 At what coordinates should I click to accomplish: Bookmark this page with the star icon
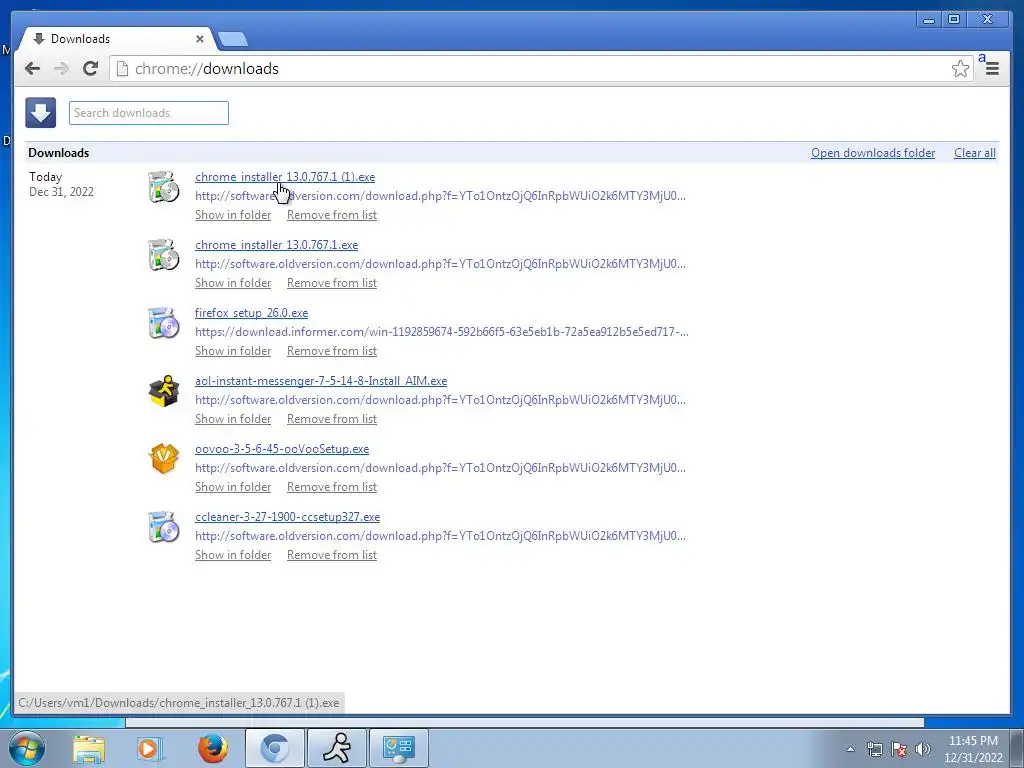point(960,69)
